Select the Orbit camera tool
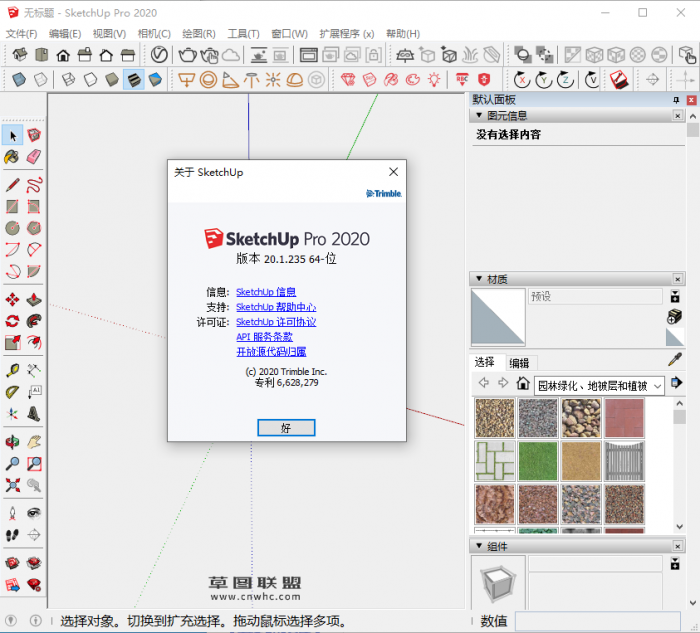This screenshot has width=700, height=633. (x=12, y=441)
